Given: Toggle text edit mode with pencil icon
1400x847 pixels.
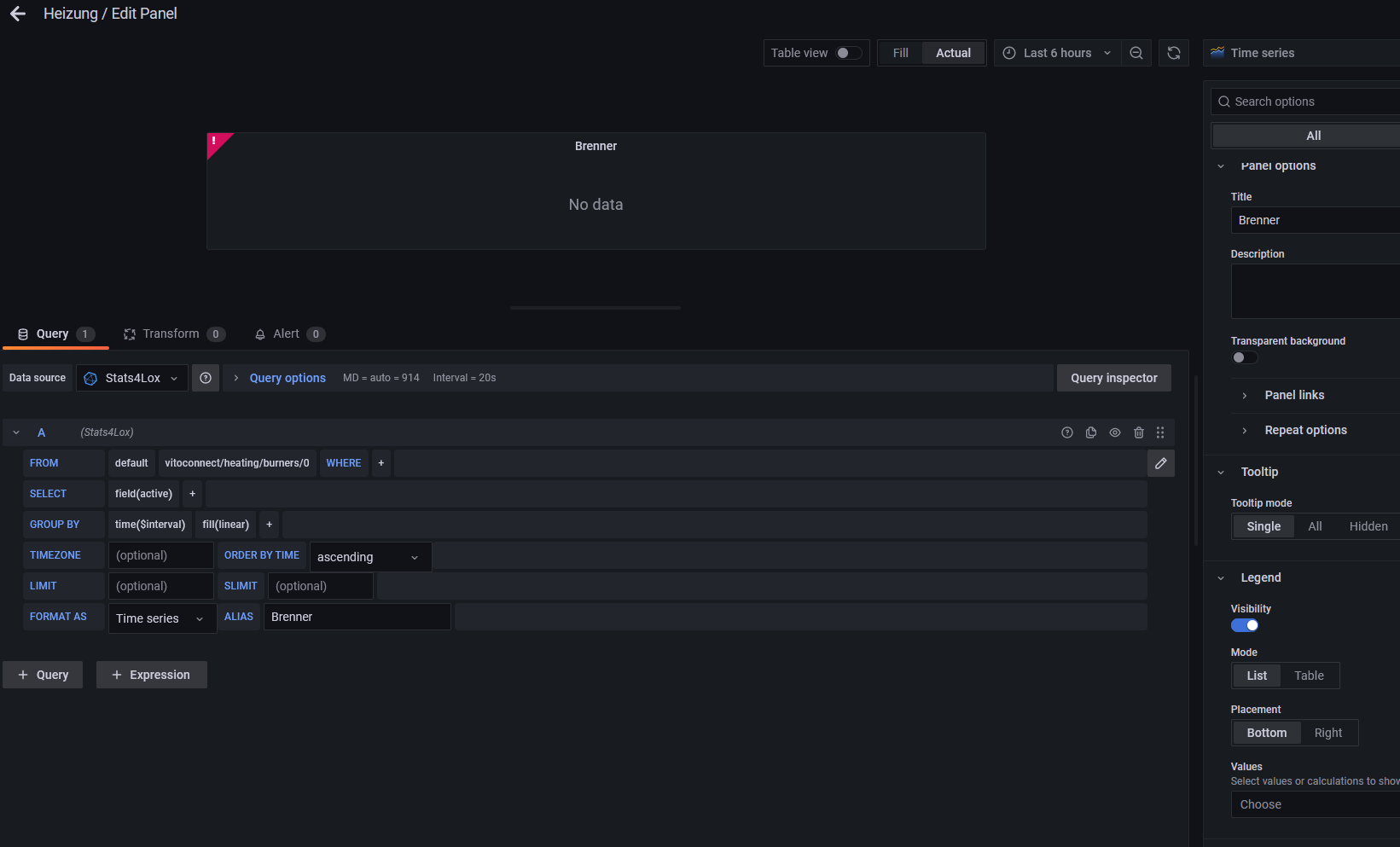Looking at the screenshot, I should [1160, 463].
